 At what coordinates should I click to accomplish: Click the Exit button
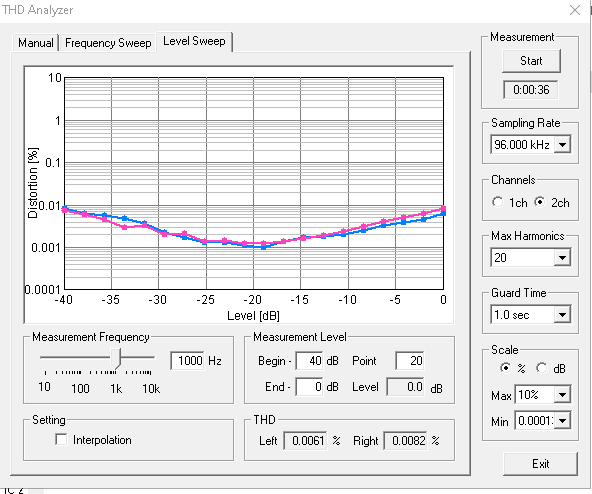[540, 464]
